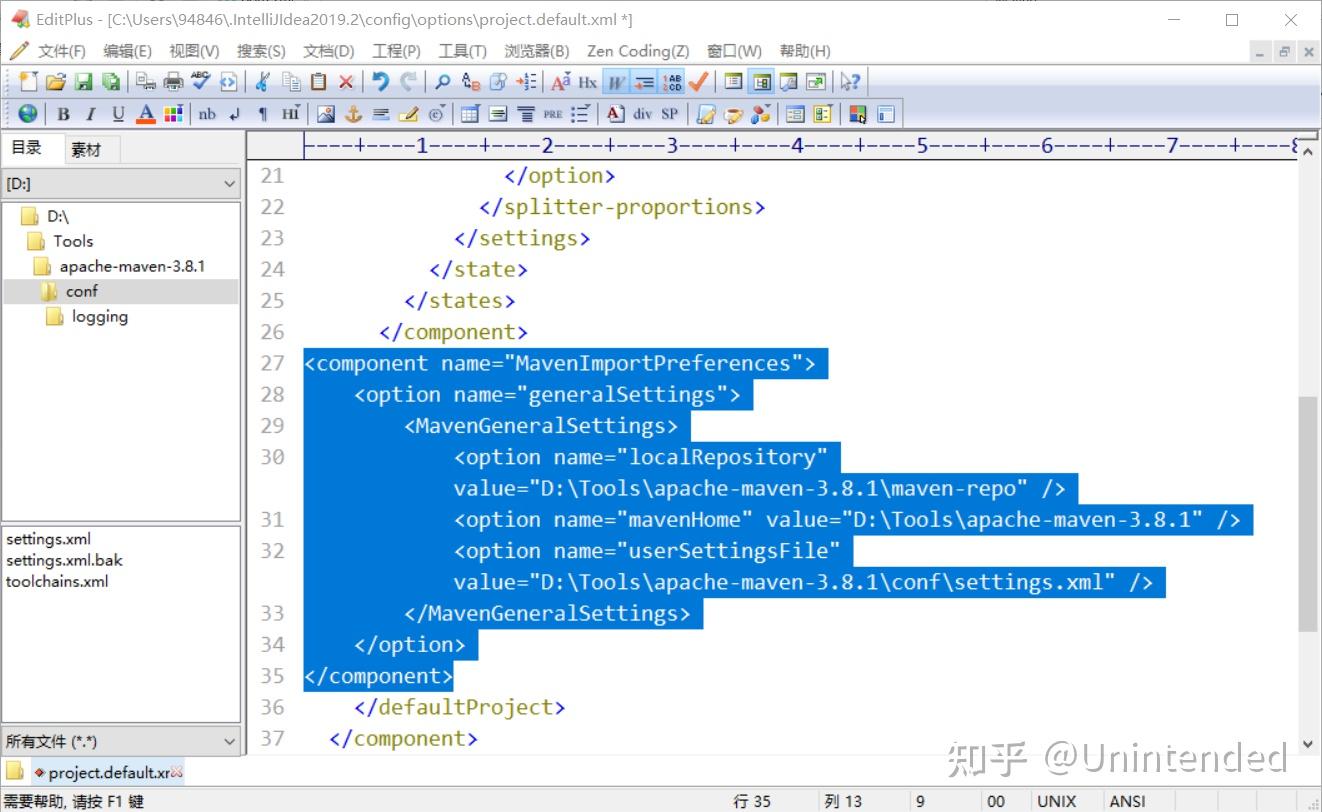Click the Paste clipboard icon
The image size is (1322, 812).
point(318,82)
